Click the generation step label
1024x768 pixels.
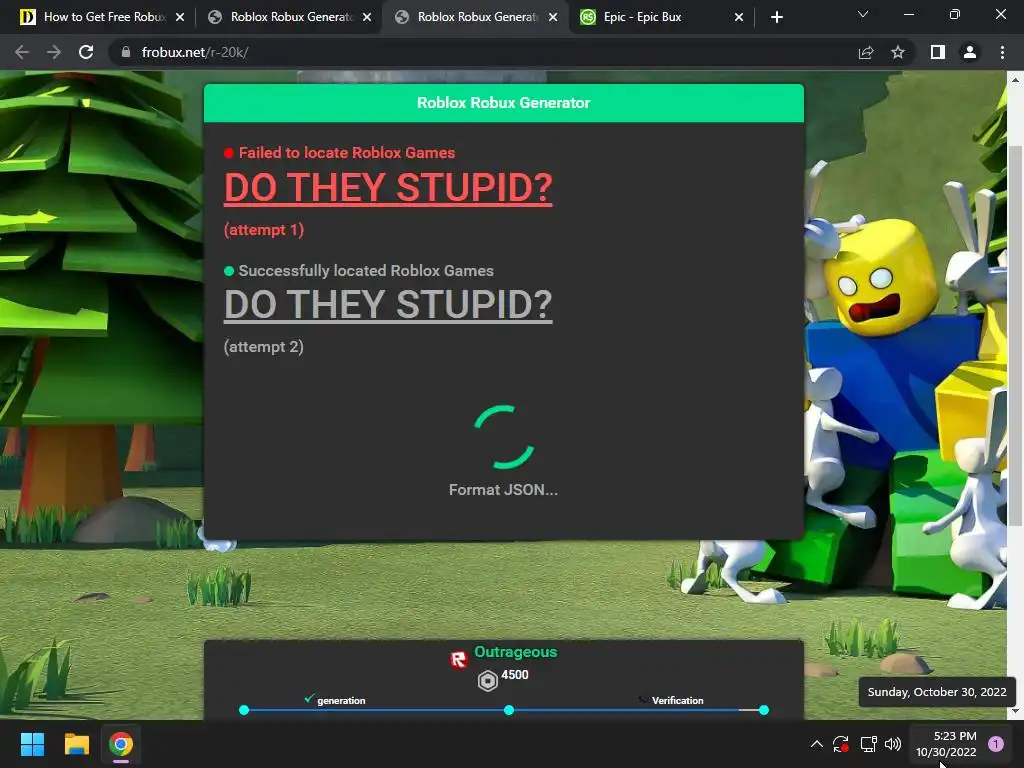(x=341, y=700)
